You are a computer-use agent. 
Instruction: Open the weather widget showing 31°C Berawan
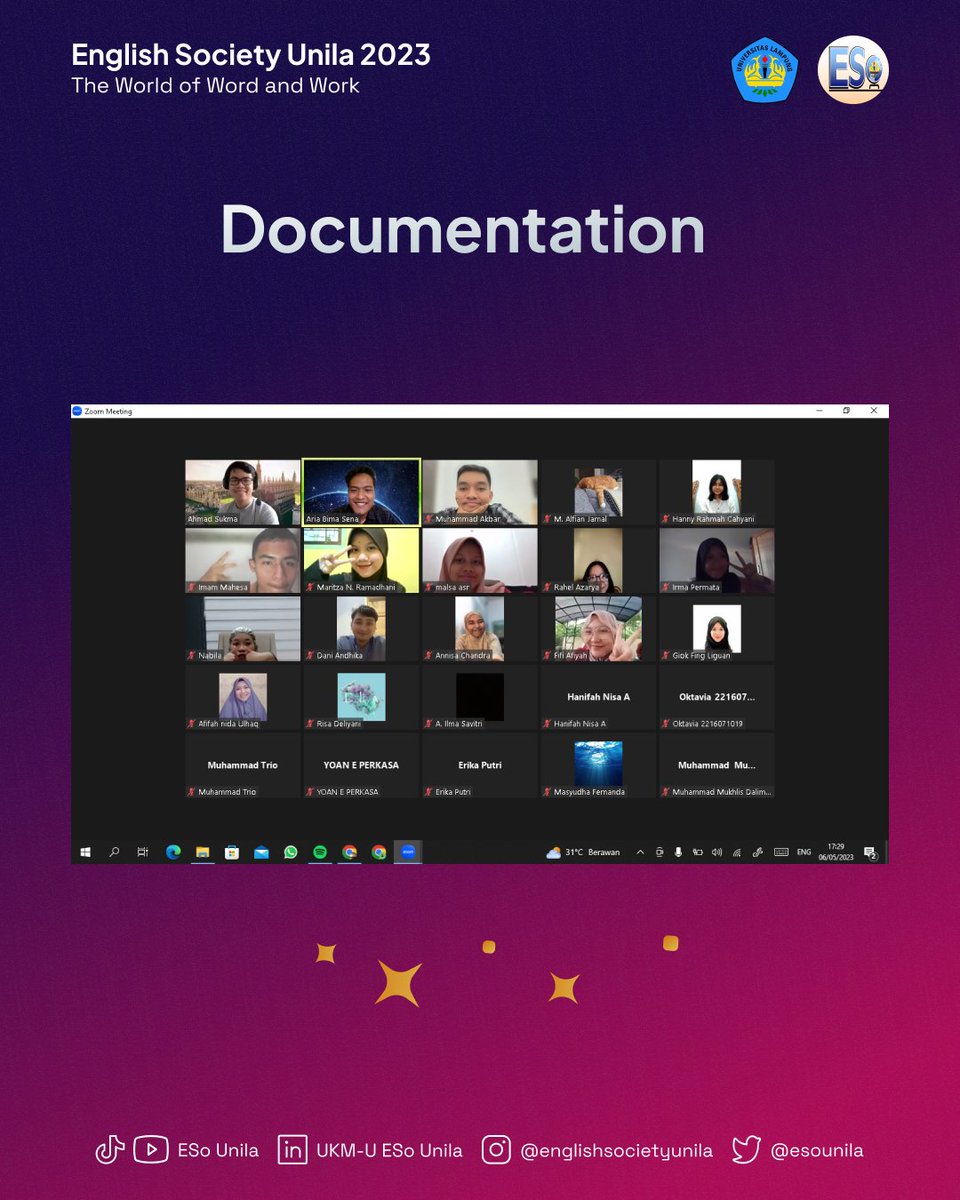coord(583,852)
